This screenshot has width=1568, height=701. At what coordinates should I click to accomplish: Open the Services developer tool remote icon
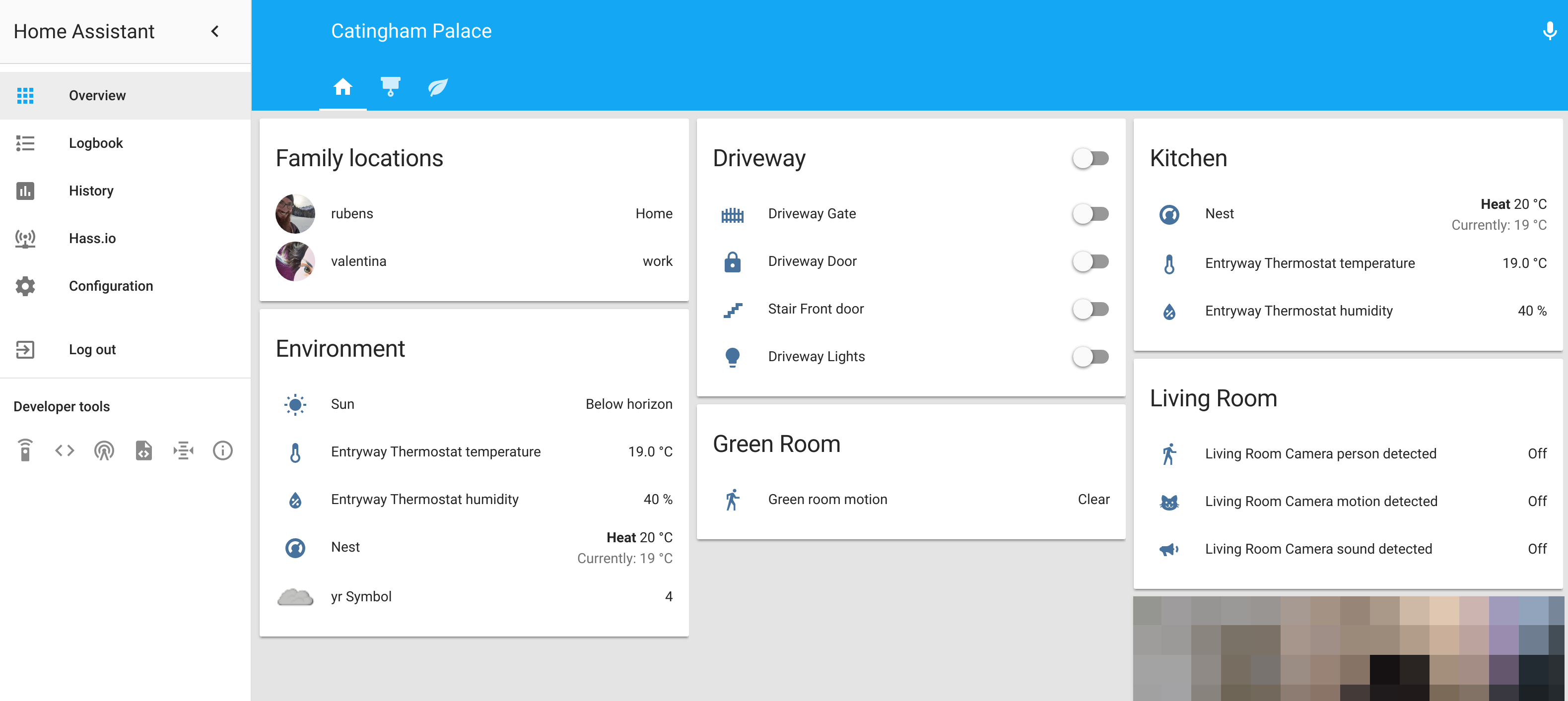click(25, 450)
